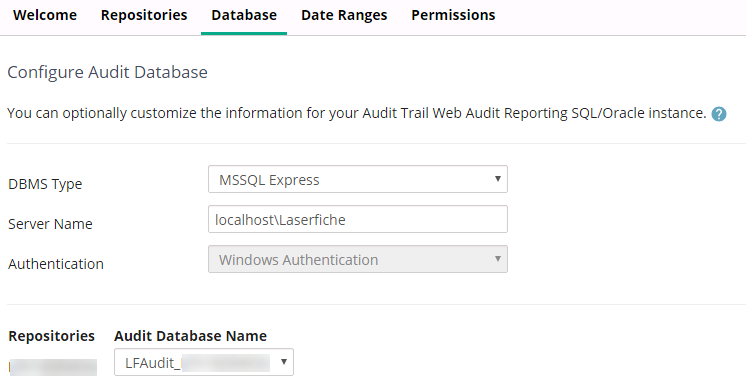
Task: Click the DBMS Type label
Action: click(45, 184)
